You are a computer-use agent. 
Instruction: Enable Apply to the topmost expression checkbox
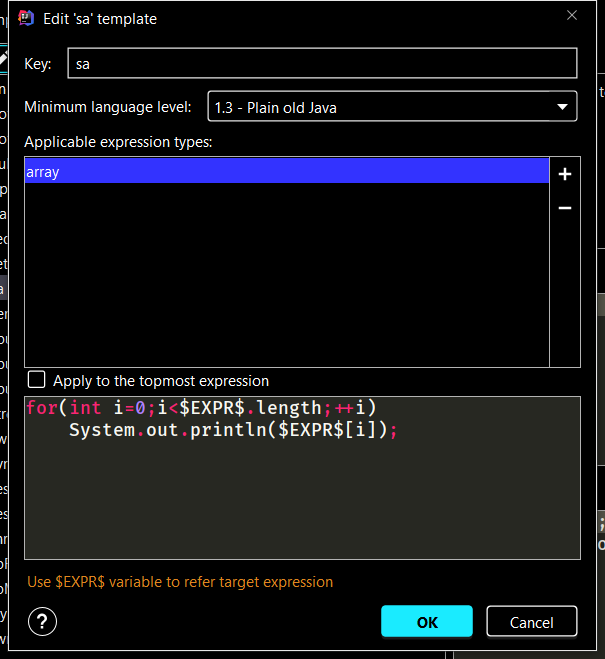(37, 380)
